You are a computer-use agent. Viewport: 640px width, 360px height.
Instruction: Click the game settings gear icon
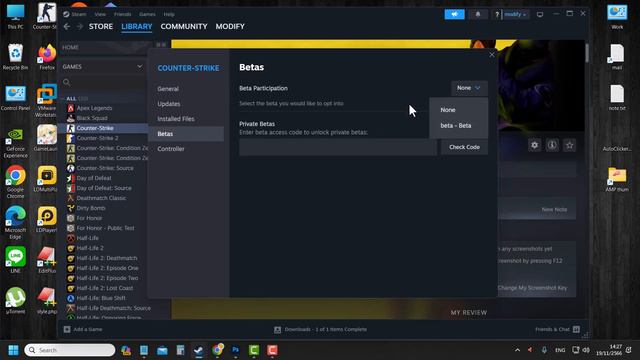(534, 145)
